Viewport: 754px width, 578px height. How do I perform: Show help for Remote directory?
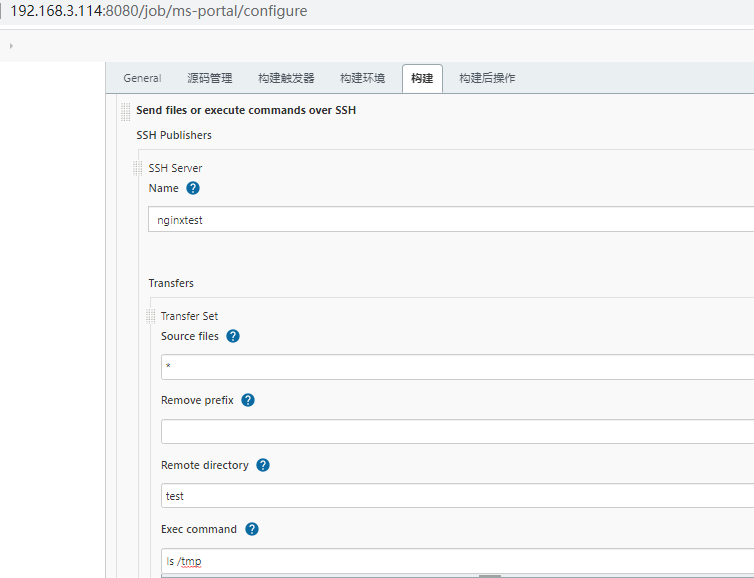click(x=263, y=465)
